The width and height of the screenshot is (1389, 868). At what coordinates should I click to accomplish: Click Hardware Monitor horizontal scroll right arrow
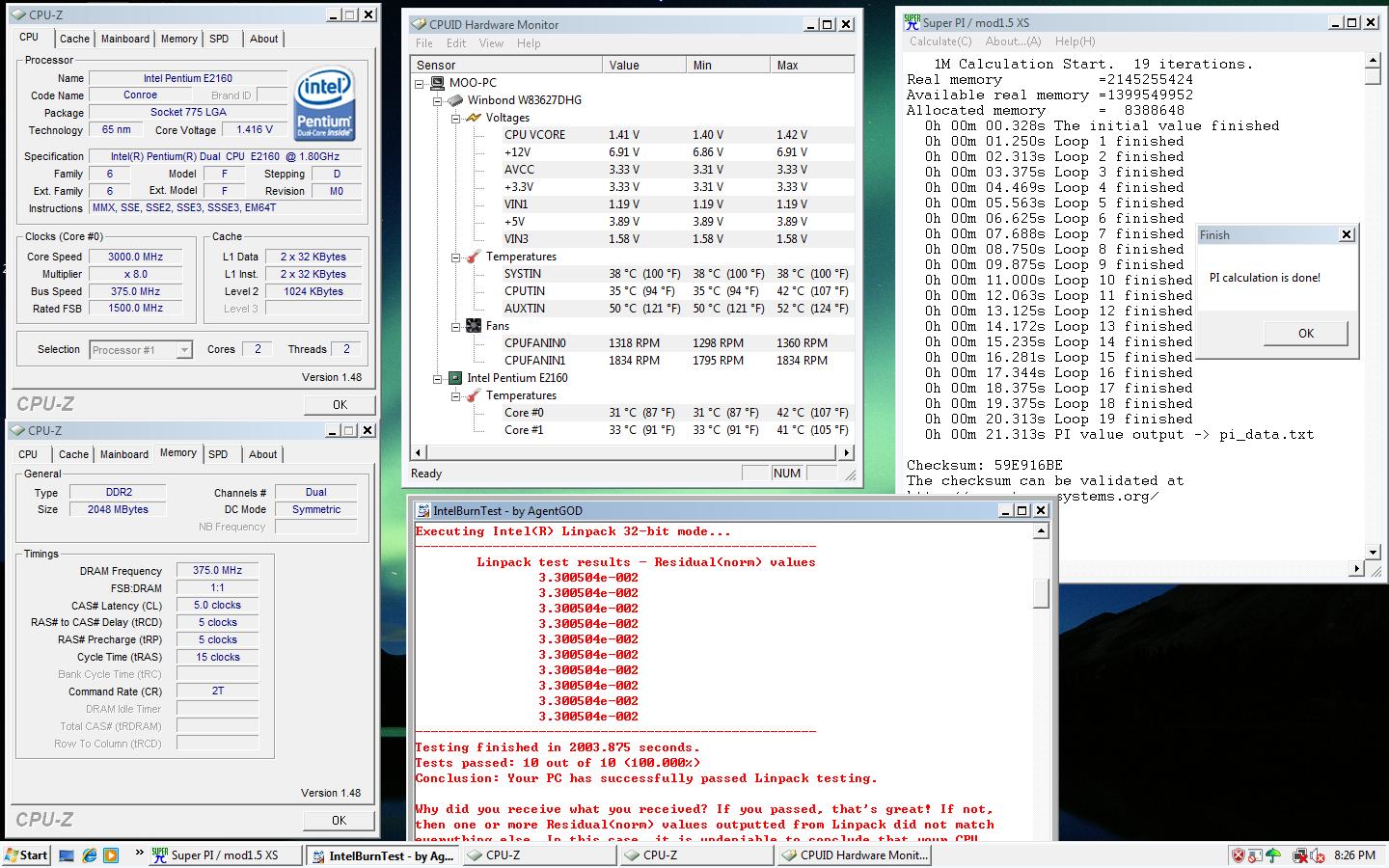(x=846, y=452)
